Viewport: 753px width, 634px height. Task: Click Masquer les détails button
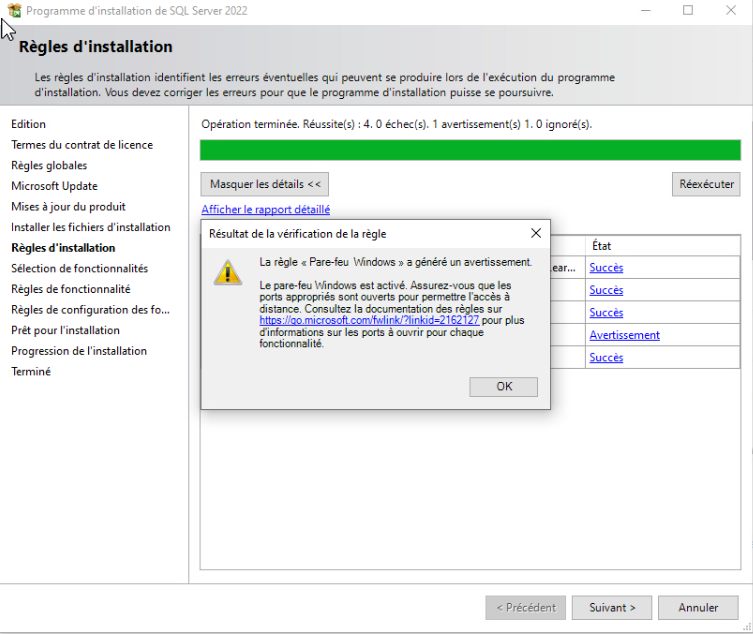265,184
